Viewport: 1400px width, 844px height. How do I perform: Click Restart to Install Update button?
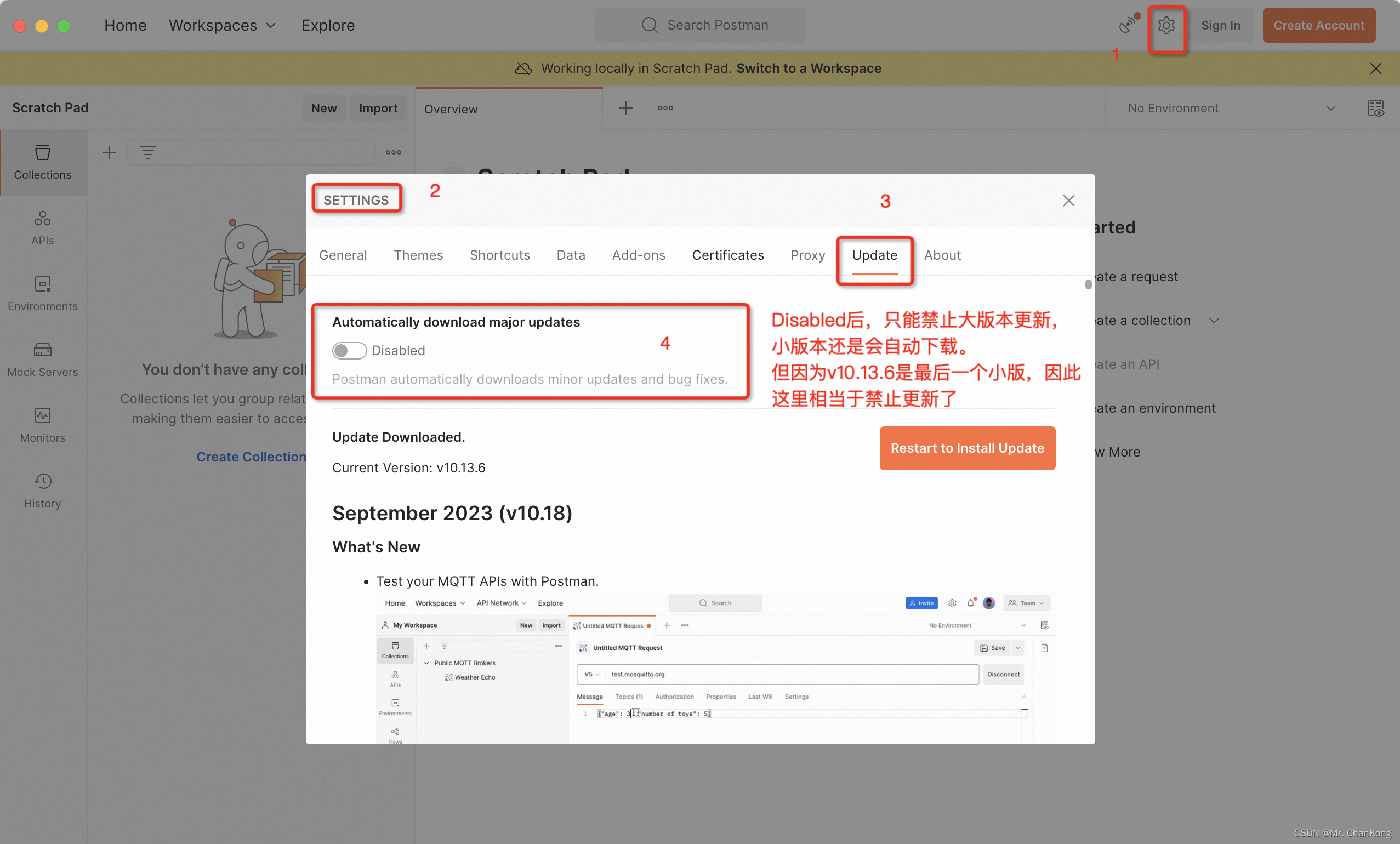[x=967, y=448]
